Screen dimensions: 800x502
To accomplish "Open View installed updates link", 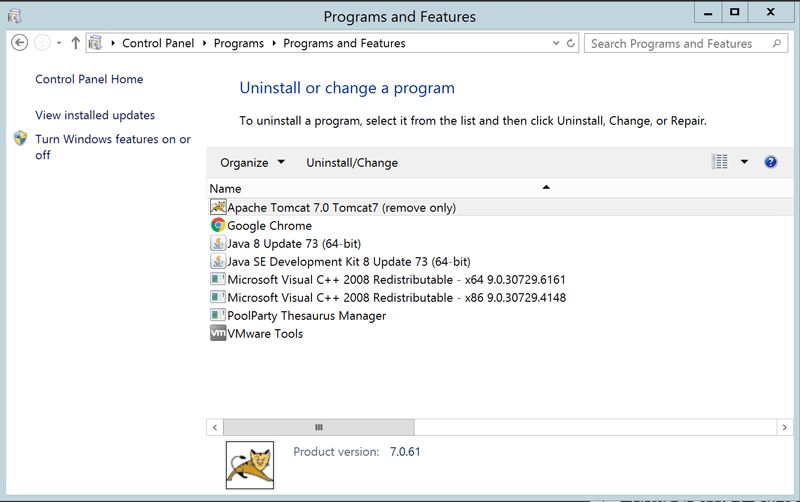I will click(x=95, y=115).
